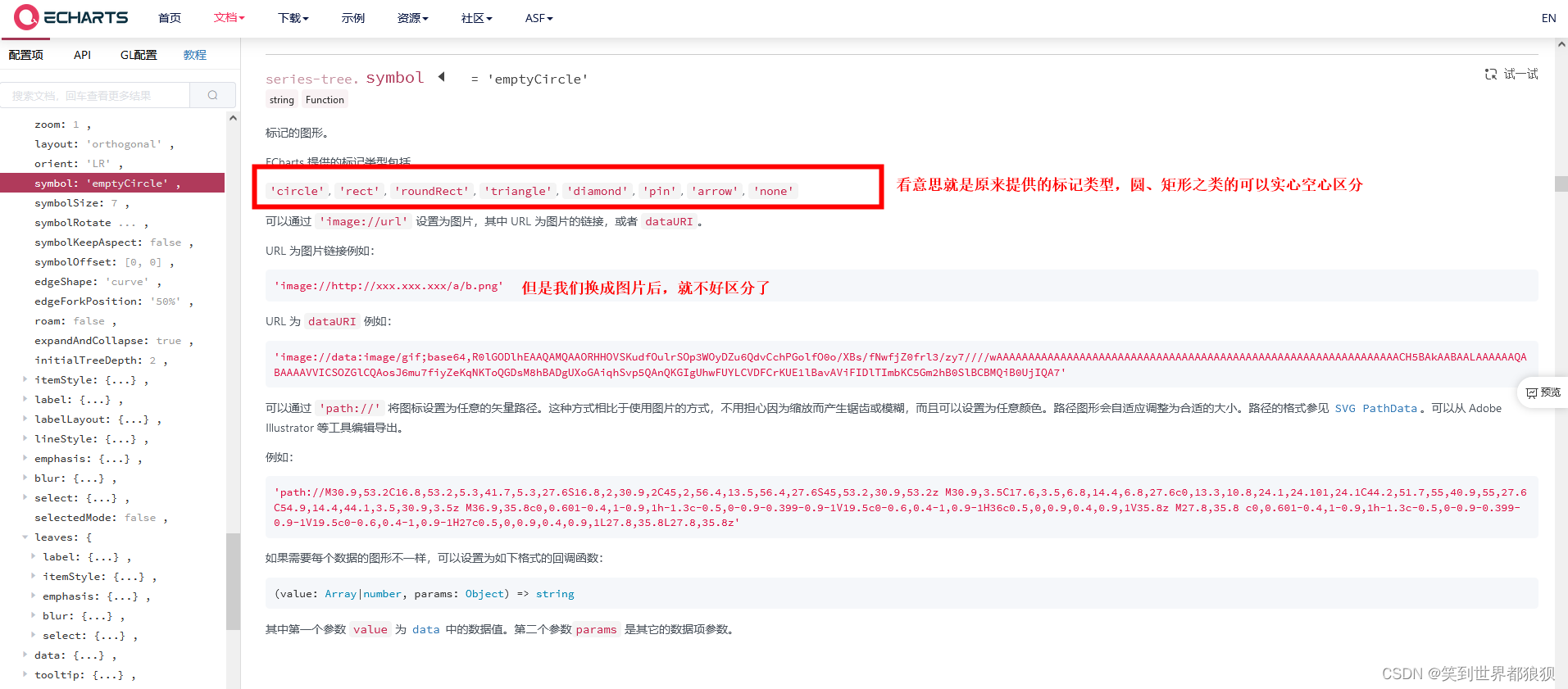Click the 'circle' symbol code text

[x=298, y=191]
